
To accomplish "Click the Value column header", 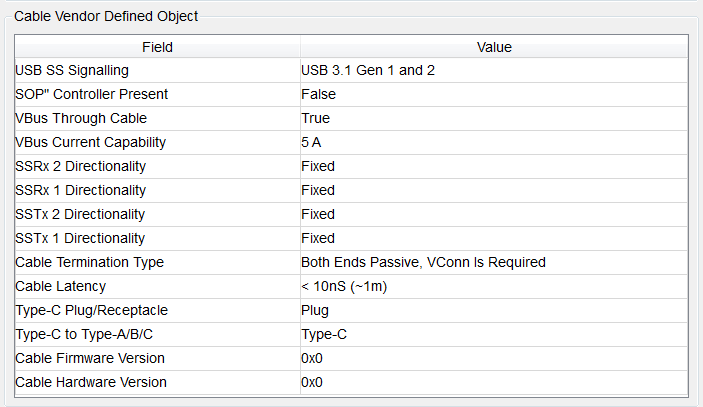I will point(493,47).
